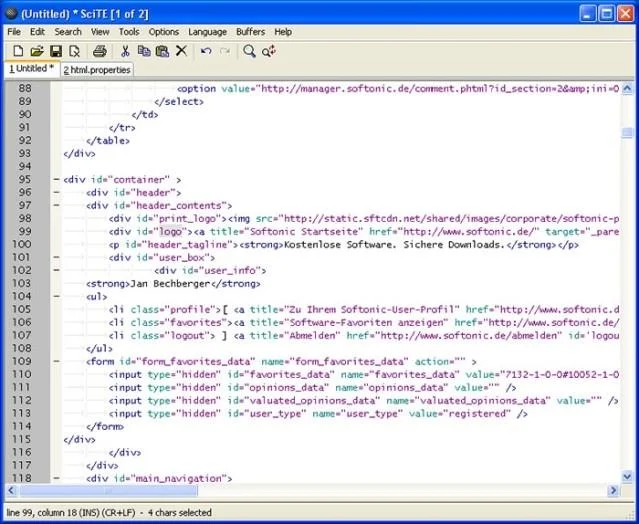The width and height of the screenshot is (639, 524).
Task: Click "form_favorites_data" id value on line 109
Action: click(x=198, y=361)
